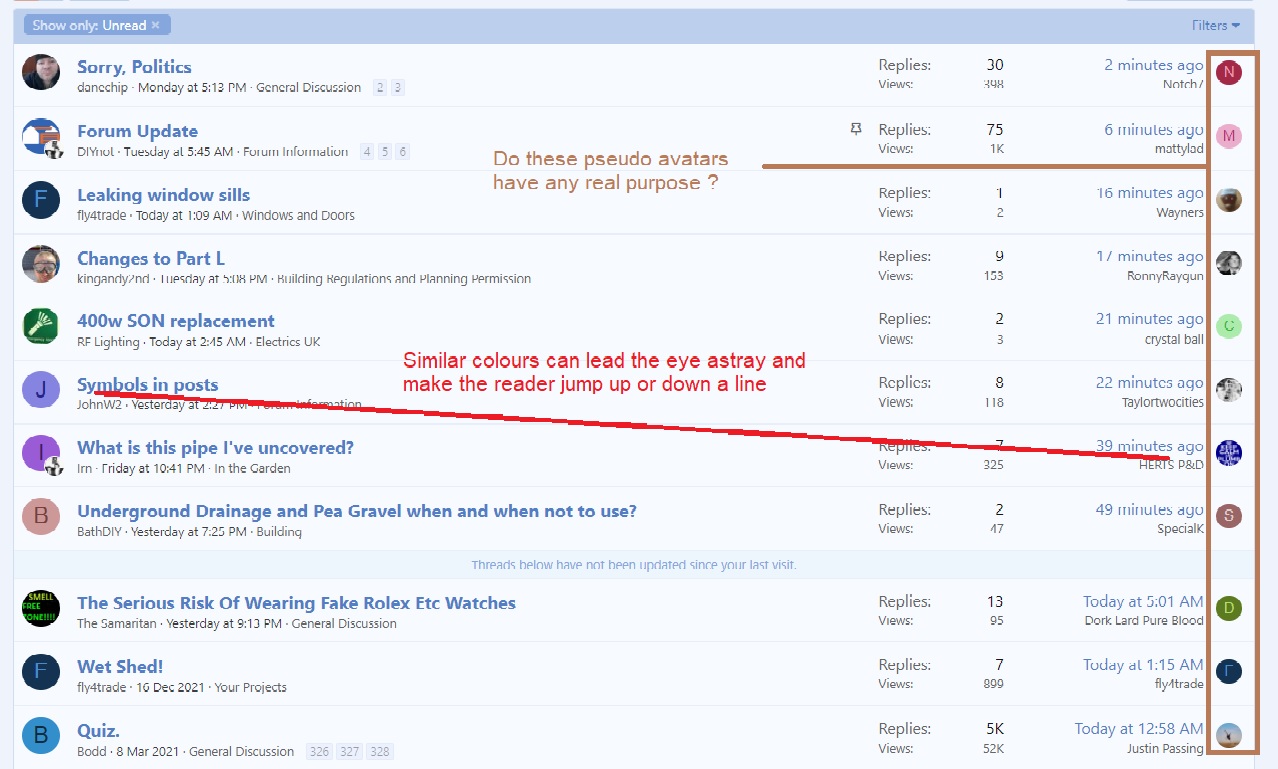Click RF Lighting's green avatar icon
Viewport: 1278px width, 769px height.
point(41,327)
